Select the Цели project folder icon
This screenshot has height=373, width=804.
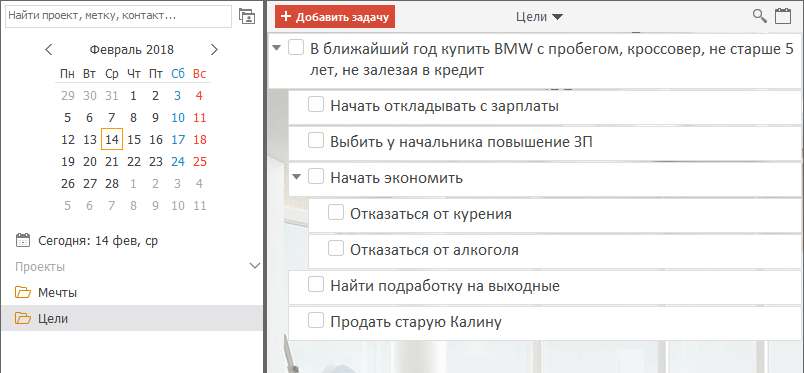[23, 319]
